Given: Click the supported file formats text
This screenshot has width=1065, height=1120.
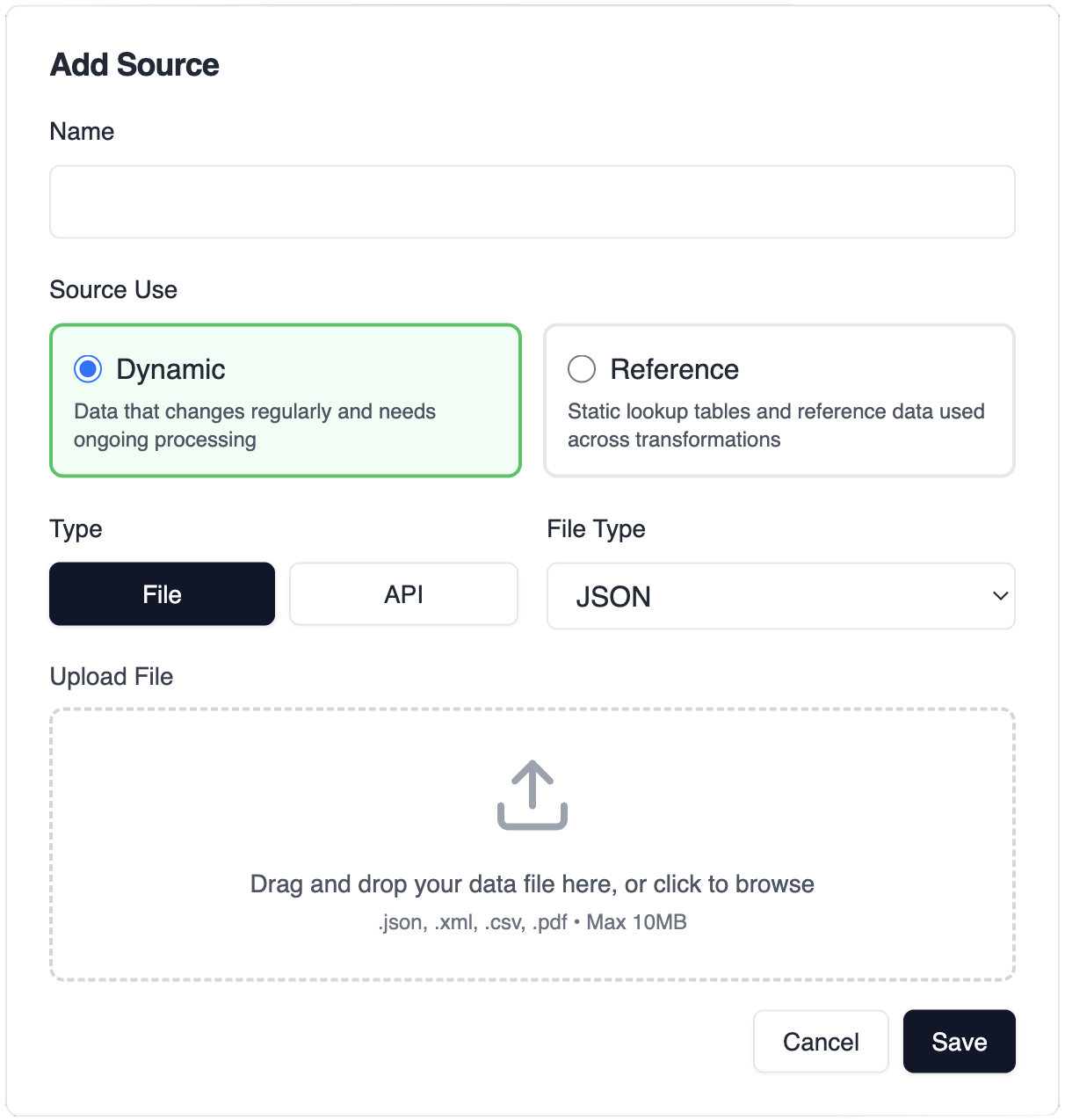Looking at the screenshot, I should [x=532, y=922].
